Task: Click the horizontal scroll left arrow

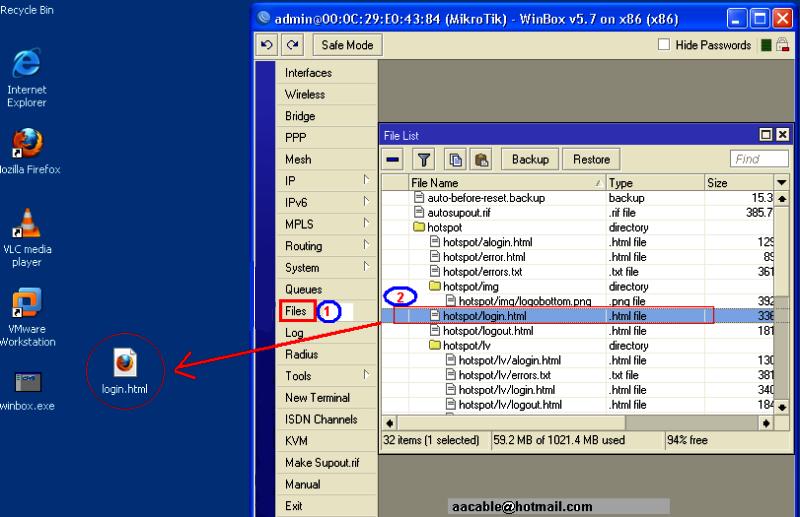Action: tap(390, 423)
